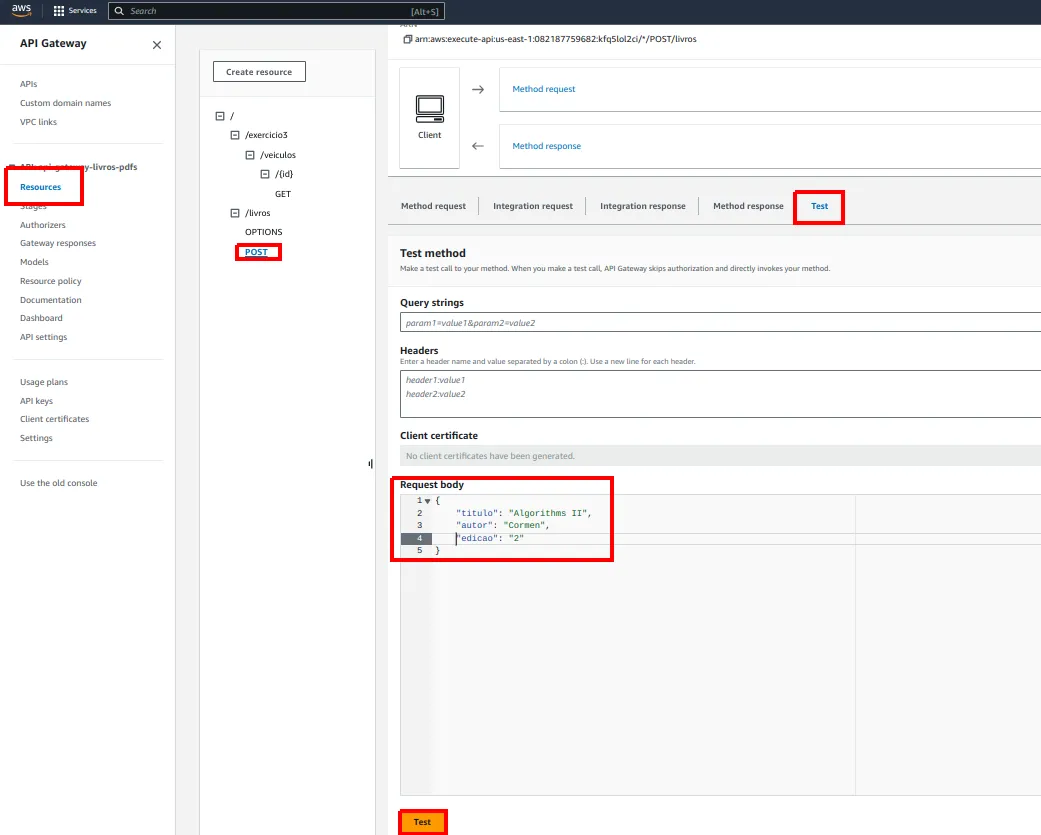The image size is (1041, 835).
Task: Open the Test tab
Action: 819,206
